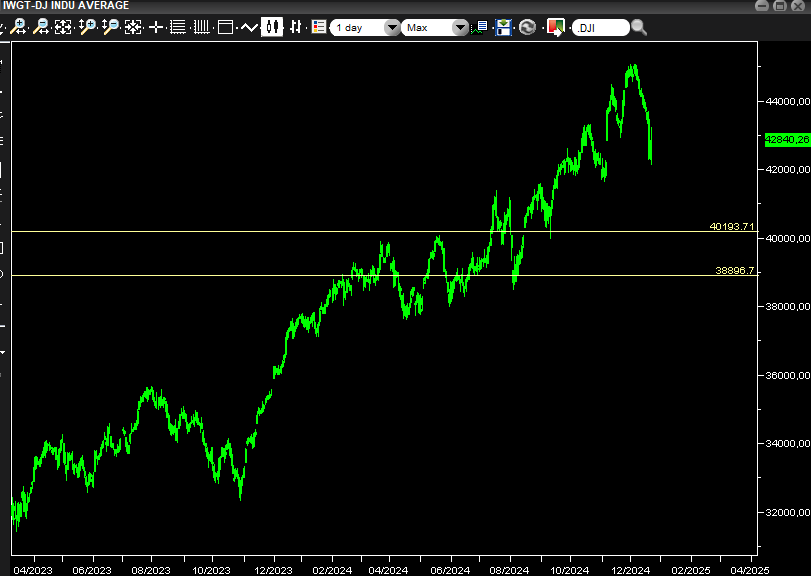Click the export chart icon

(555, 27)
